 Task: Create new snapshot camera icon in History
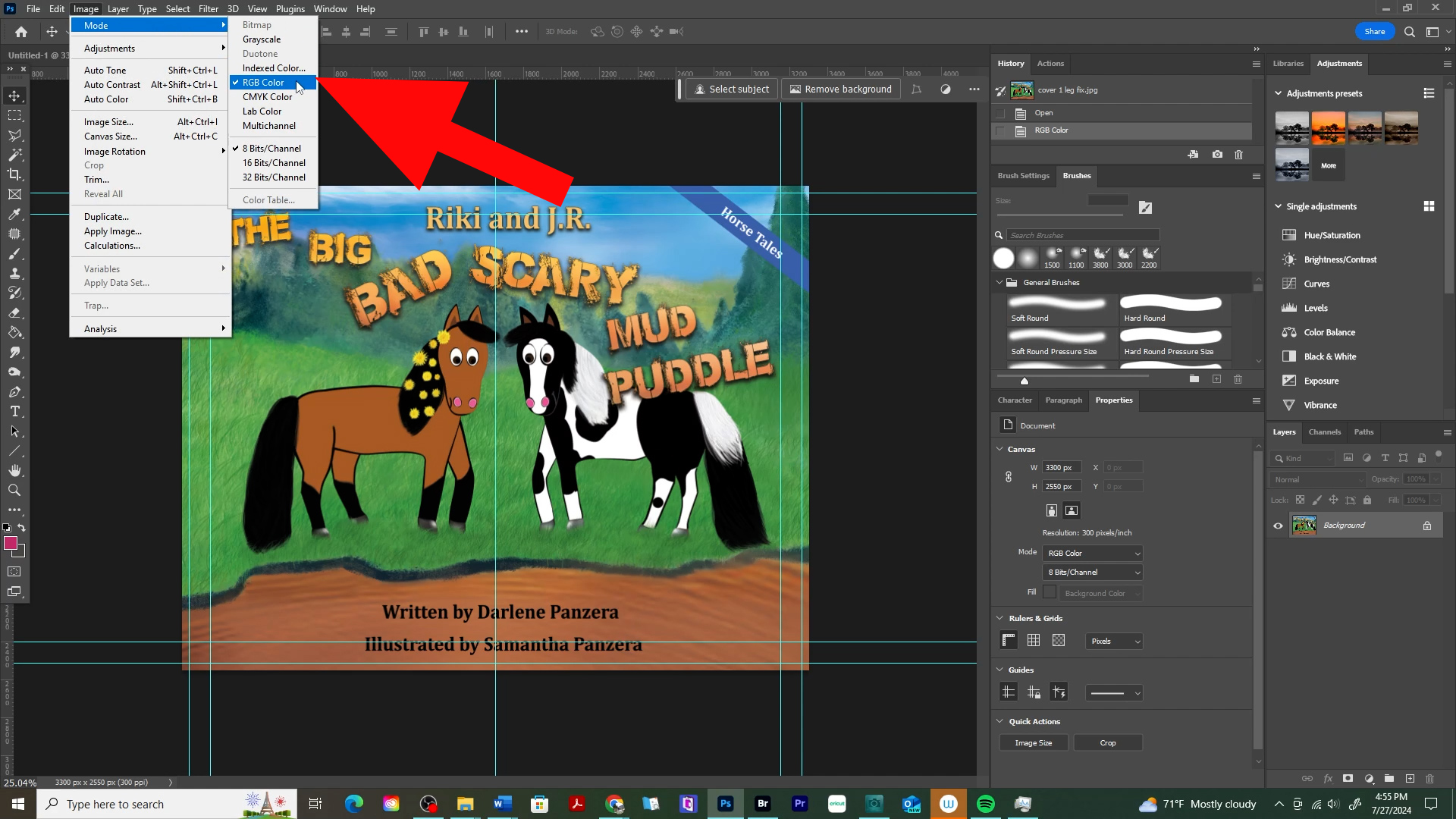[1217, 154]
